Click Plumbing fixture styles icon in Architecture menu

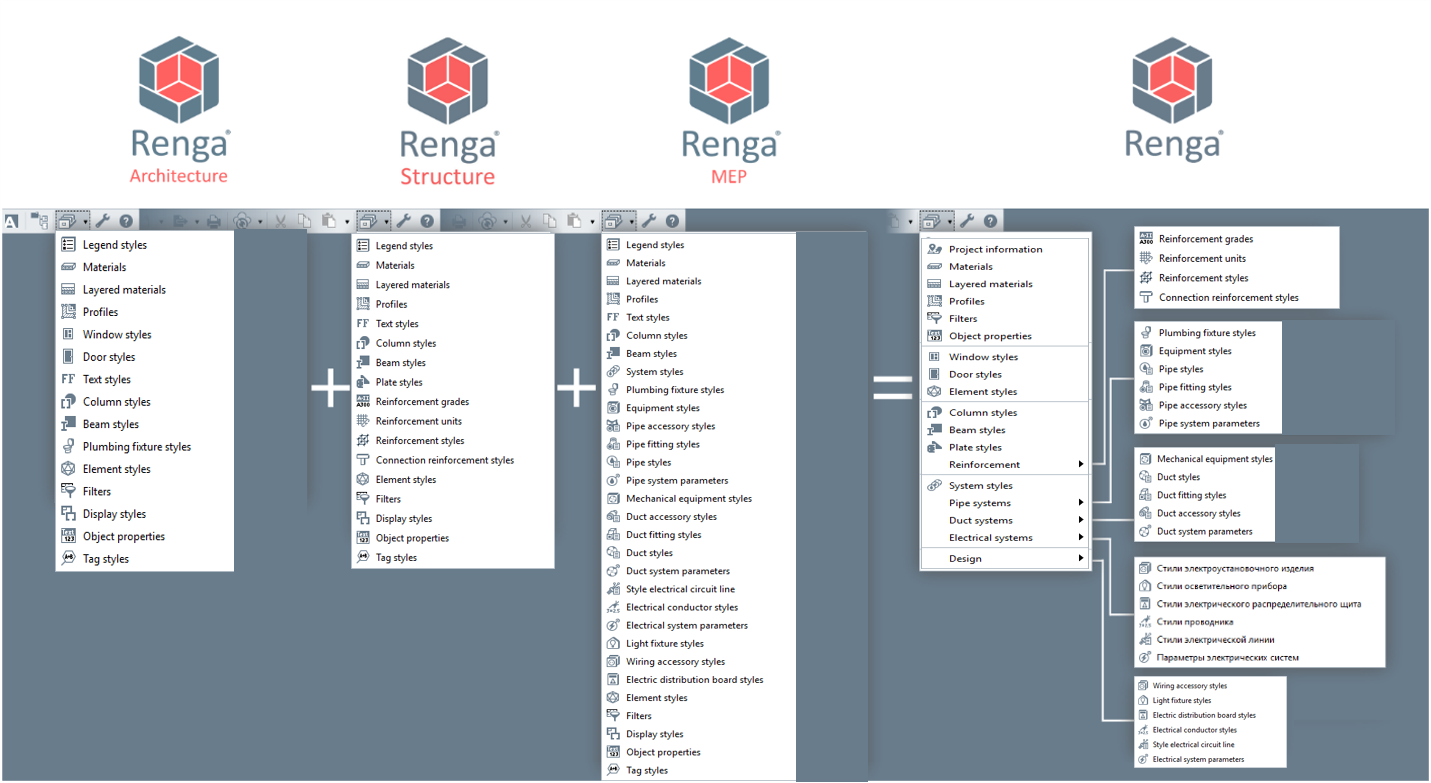[x=68, y=447]
